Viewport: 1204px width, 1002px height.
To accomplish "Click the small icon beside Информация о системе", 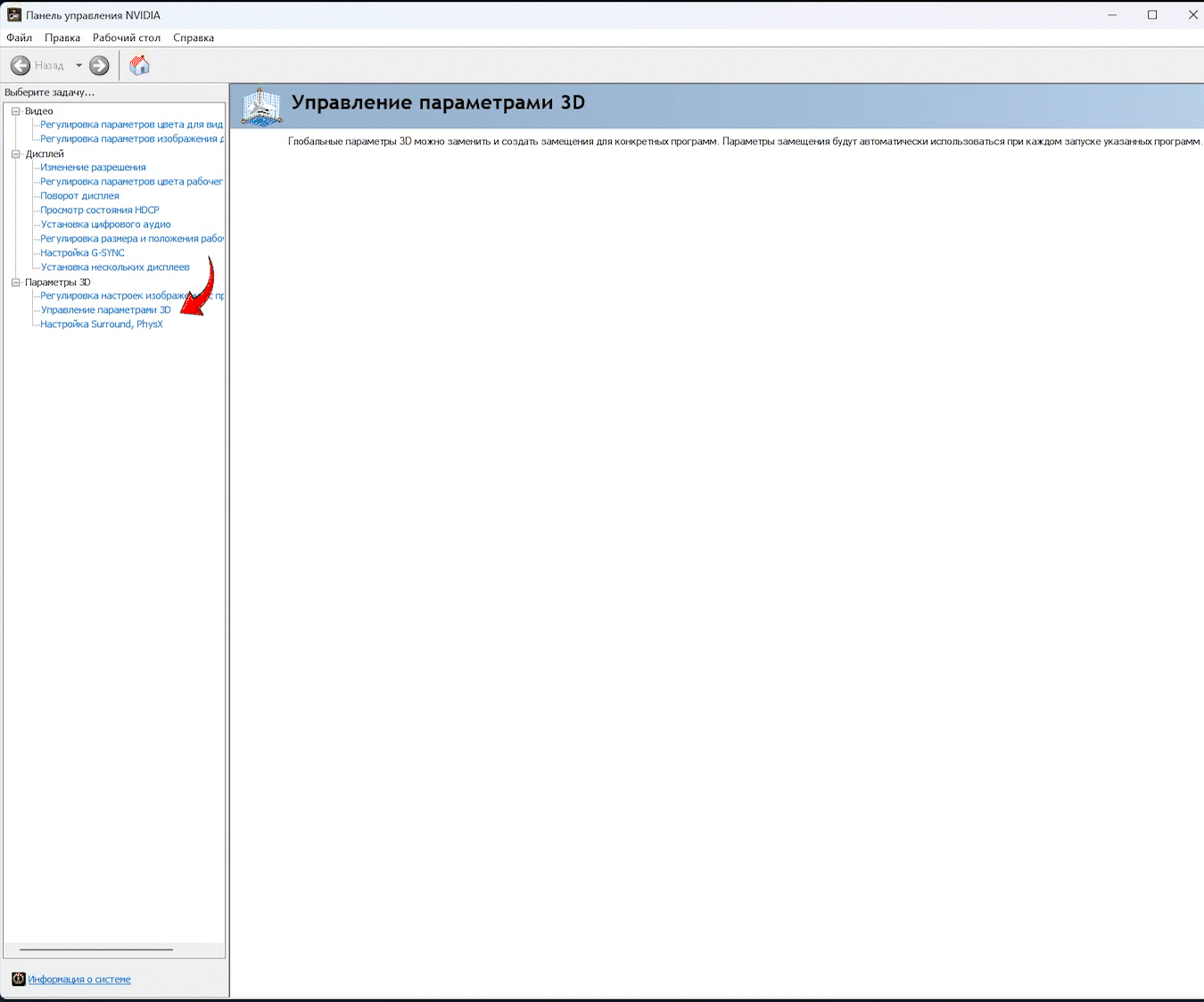I will 19,979.
